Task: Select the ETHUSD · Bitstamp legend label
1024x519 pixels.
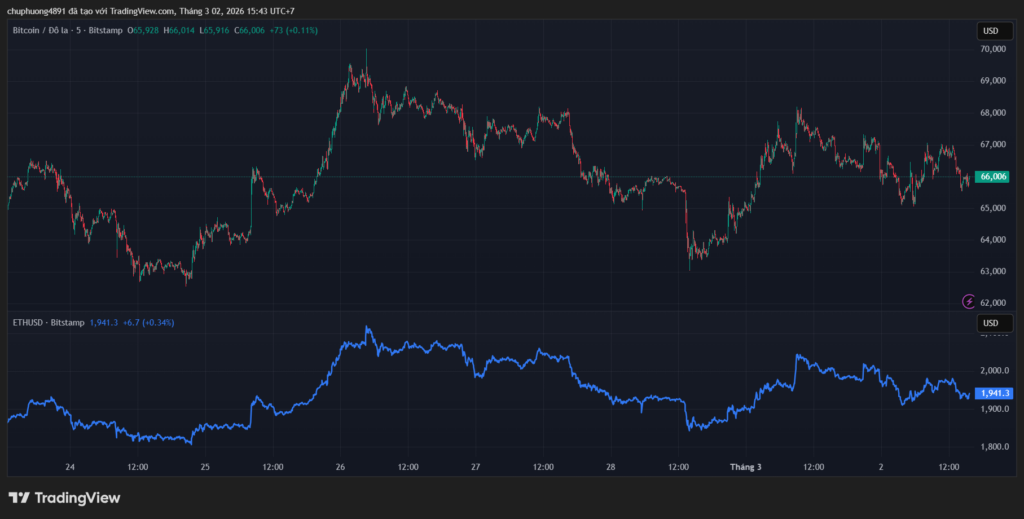Action: 46,323
